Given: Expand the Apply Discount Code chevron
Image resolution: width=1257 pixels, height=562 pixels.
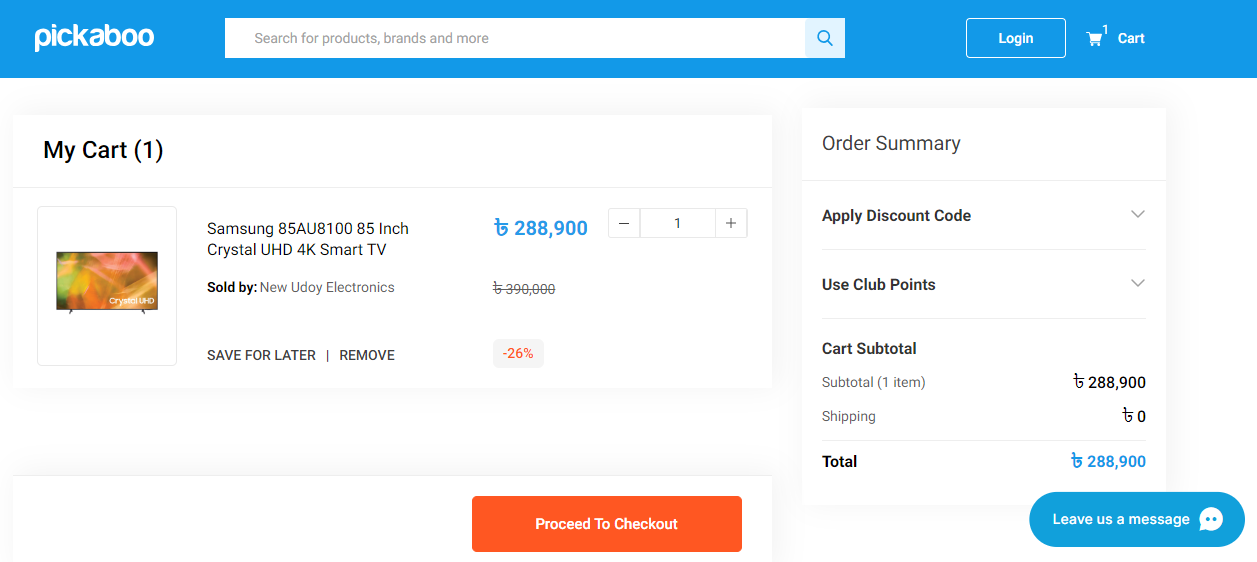Looking at the screenshot, I should click(x=1137, y=215).
